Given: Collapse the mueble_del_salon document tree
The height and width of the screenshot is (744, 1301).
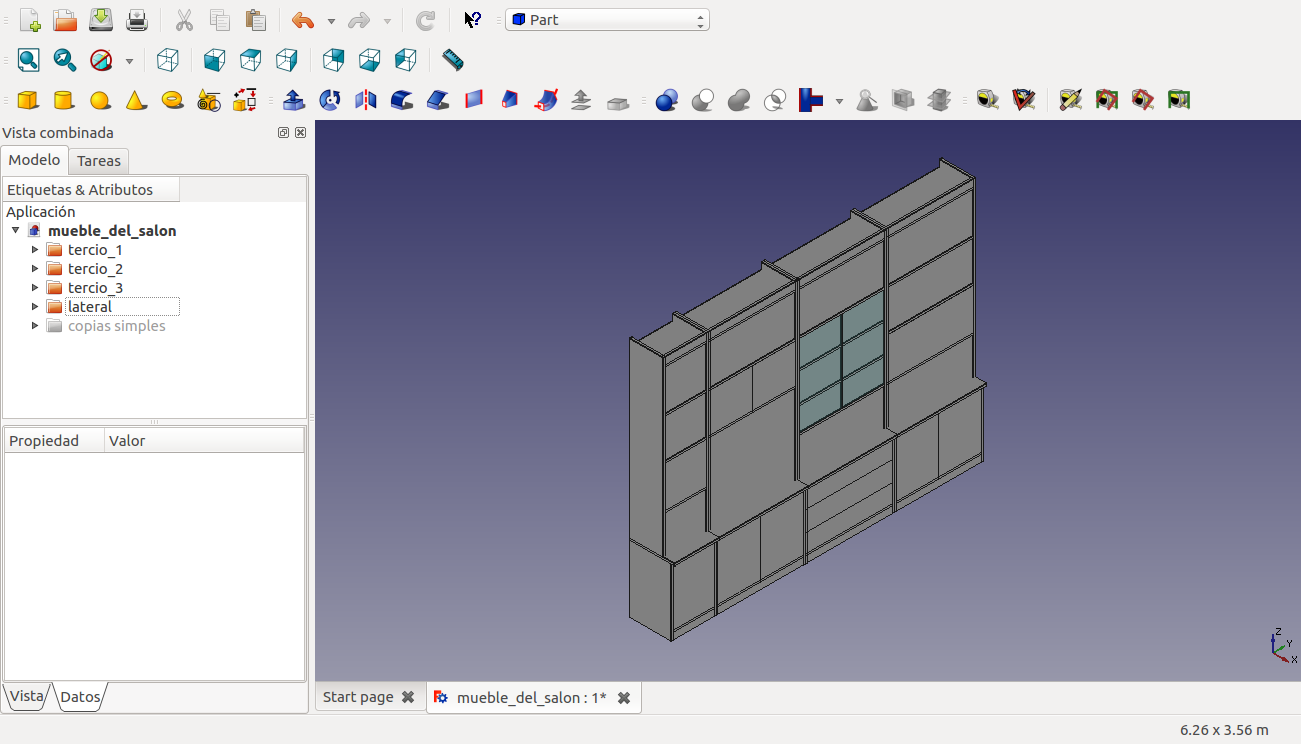Looking at the screenshot, I should (15, 231).
